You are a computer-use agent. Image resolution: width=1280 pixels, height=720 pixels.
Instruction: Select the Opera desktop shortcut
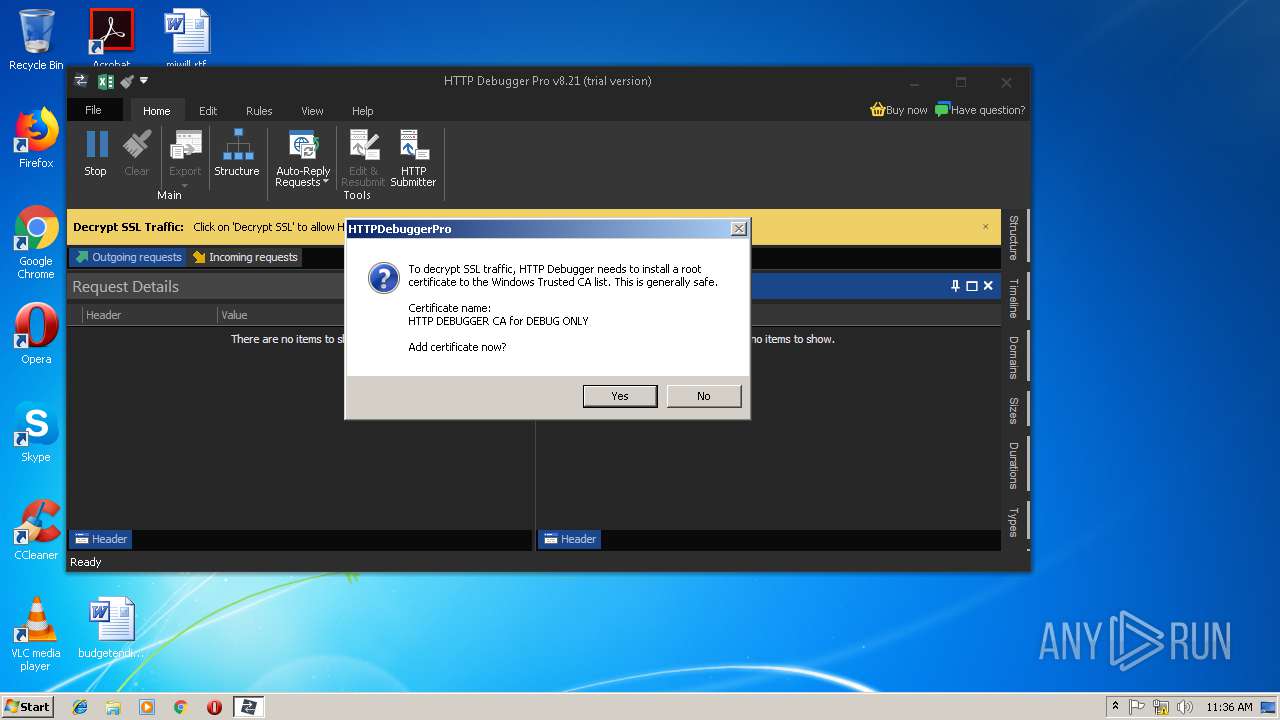36,333
